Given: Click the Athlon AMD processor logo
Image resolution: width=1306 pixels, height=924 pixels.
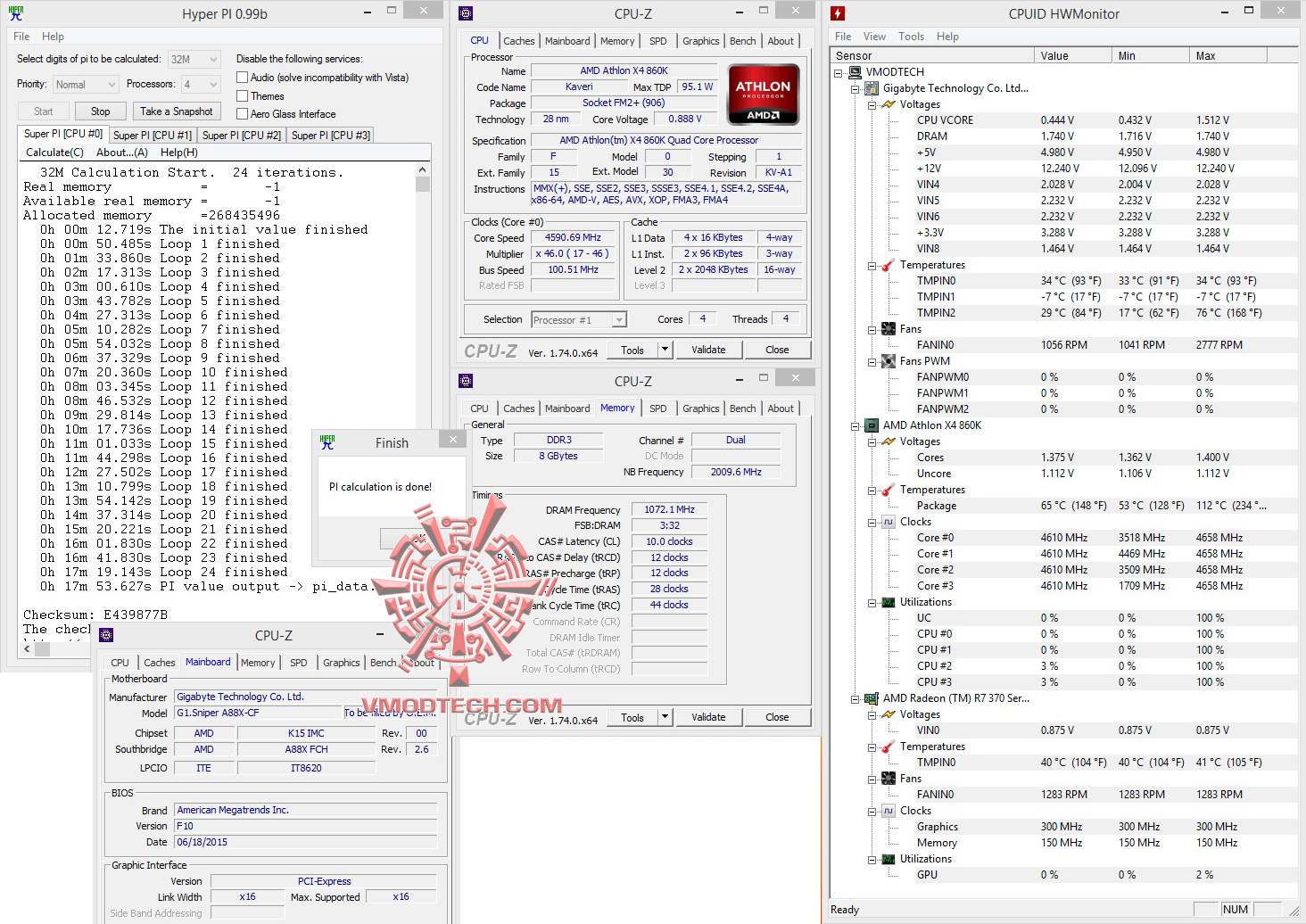Looking at the screenshot, I should pos(763,94).
